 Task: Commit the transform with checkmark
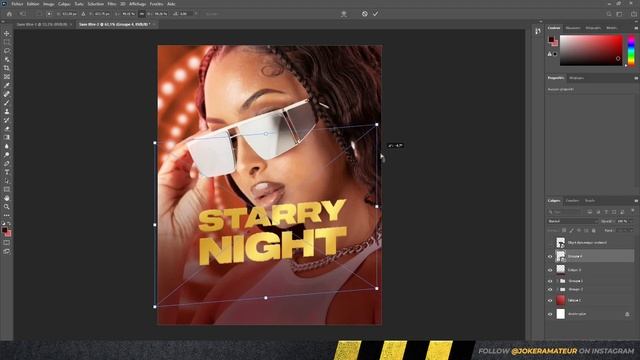pyautogui.click(x=375, y=13)
